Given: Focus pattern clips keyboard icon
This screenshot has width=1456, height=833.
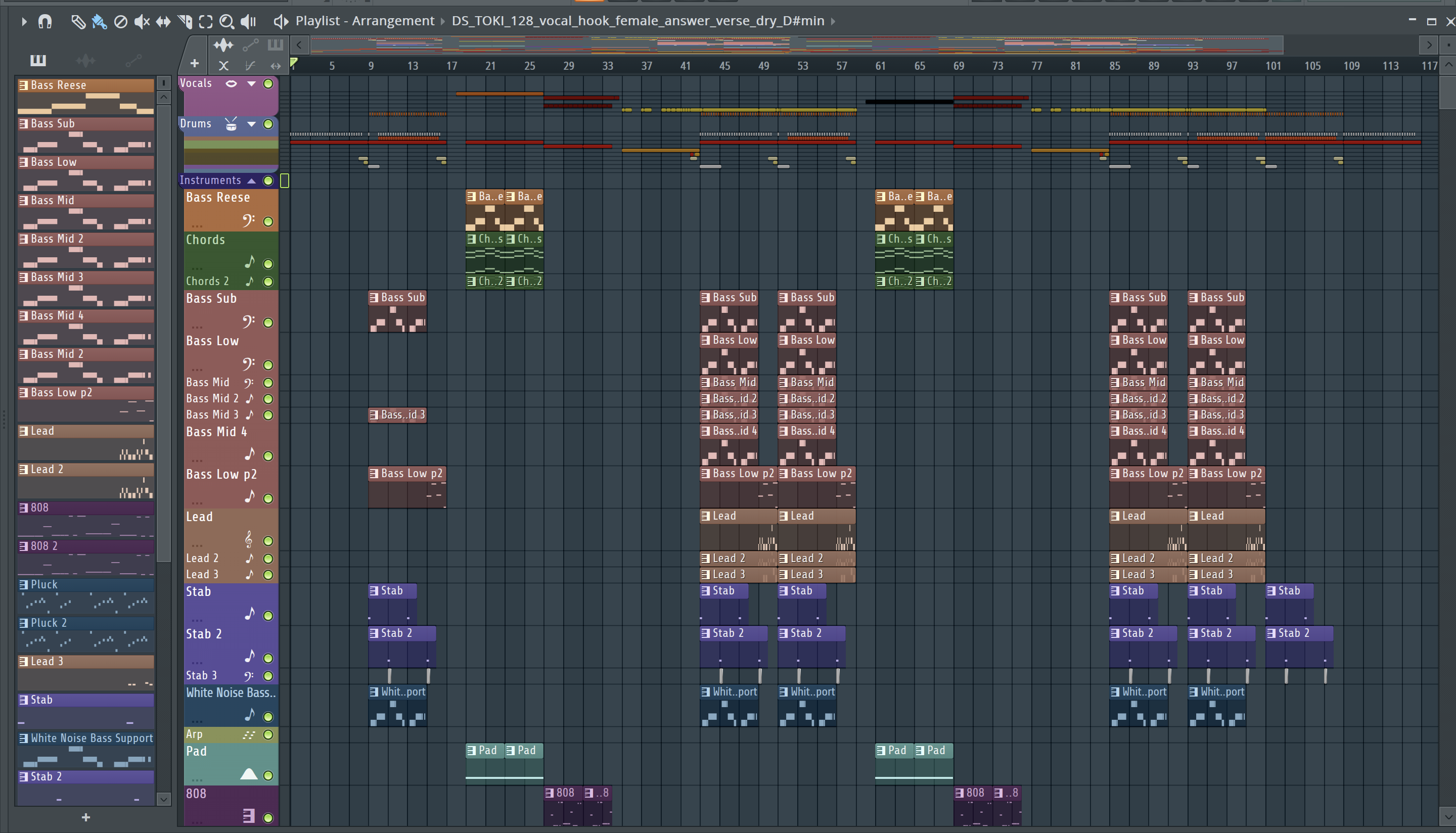Looking at the screenshot, I should [275, 44].
